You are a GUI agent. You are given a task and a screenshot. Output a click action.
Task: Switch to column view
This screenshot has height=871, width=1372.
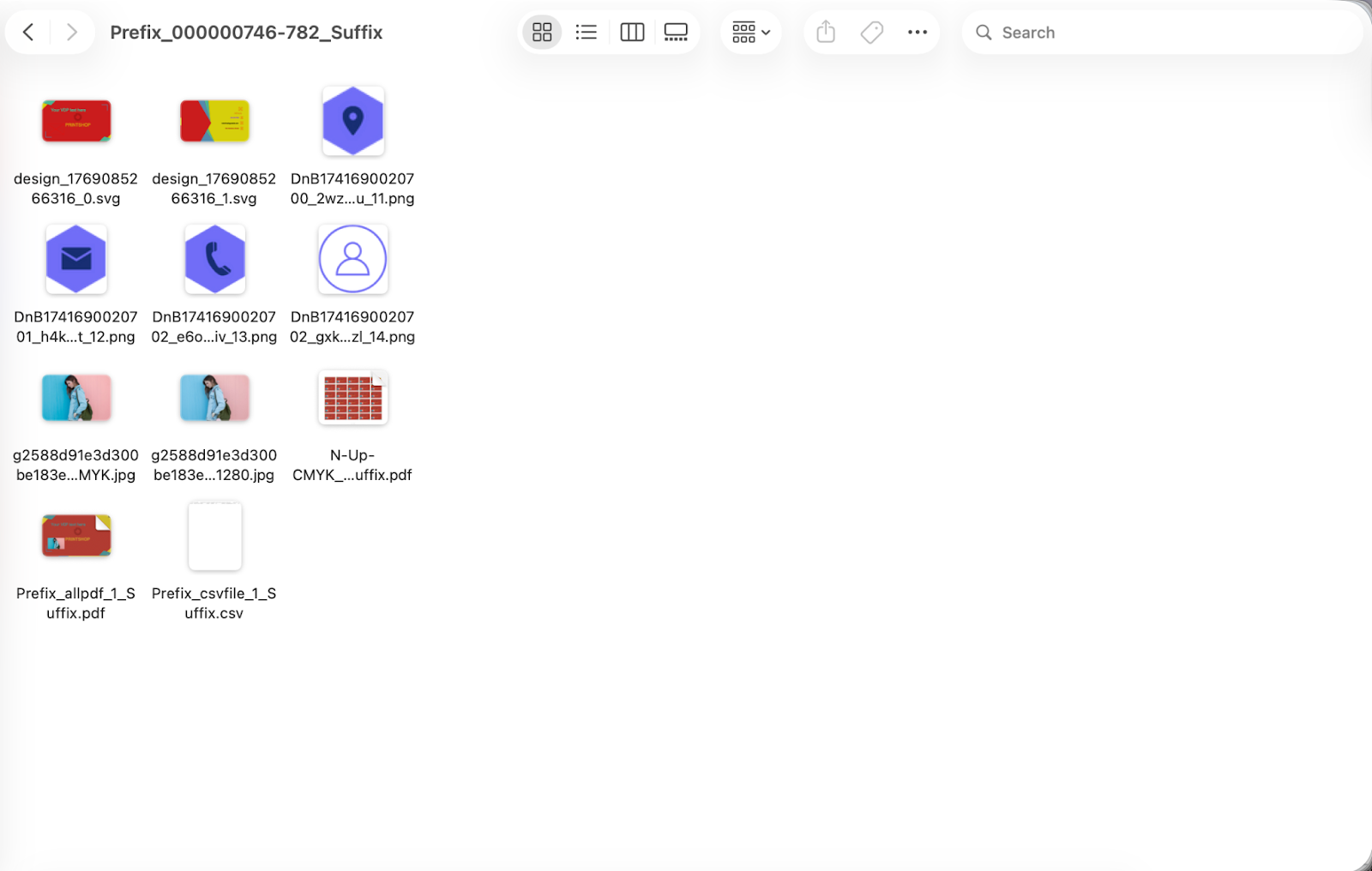(632, 33)
